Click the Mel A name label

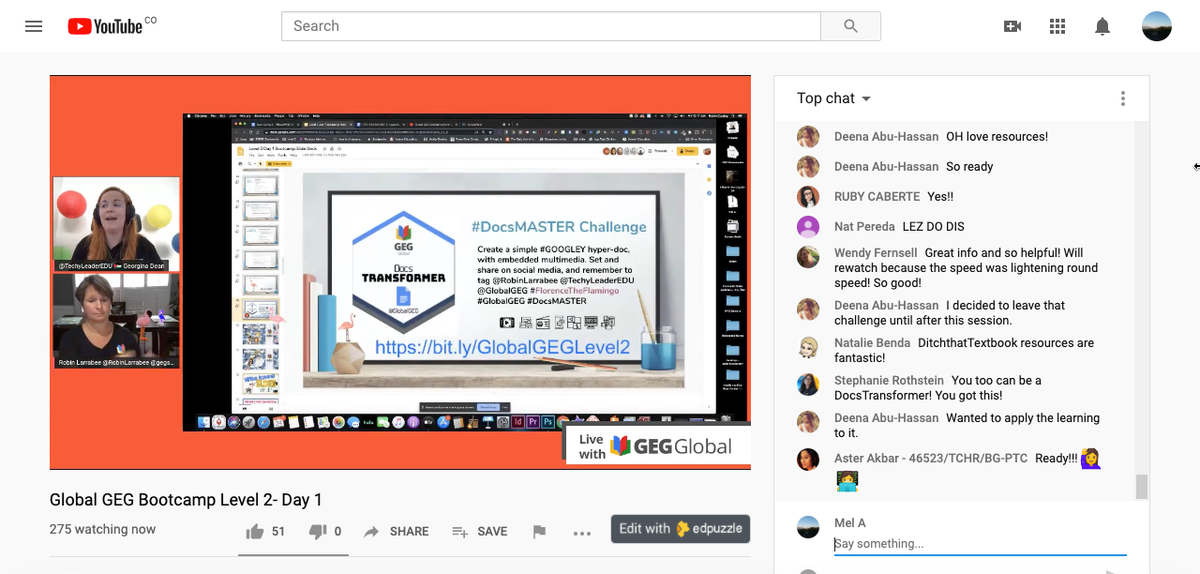[850, 523]
